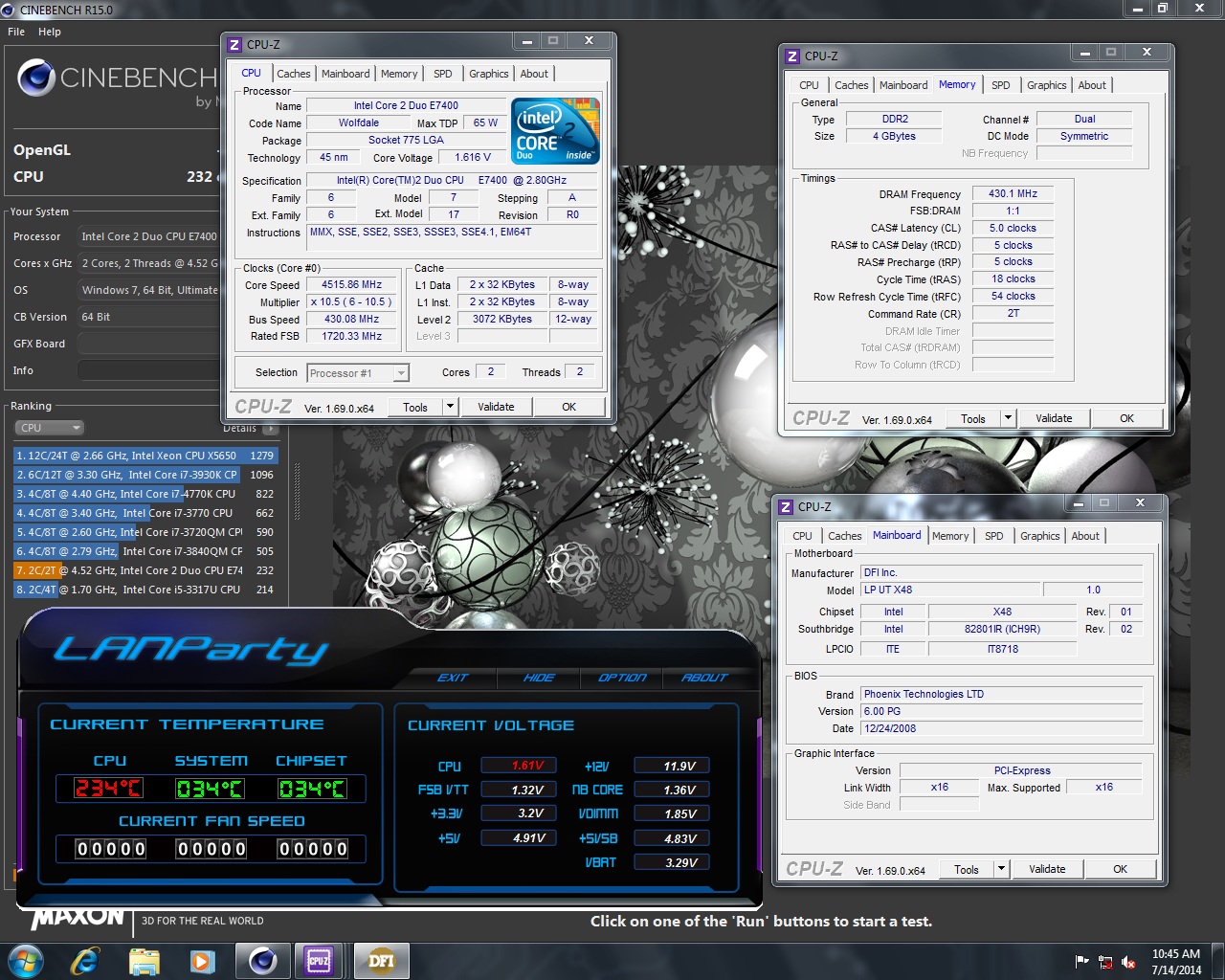Open Internet Explorer from the taskbar

tap(85, 961)
